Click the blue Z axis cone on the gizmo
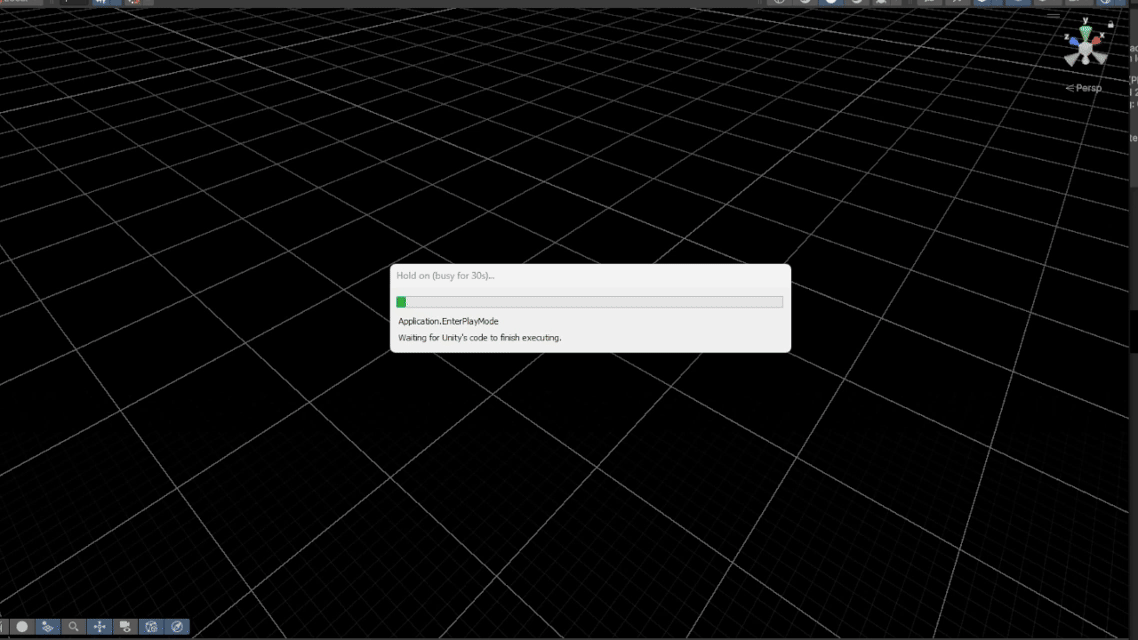 click(1073, 41)
